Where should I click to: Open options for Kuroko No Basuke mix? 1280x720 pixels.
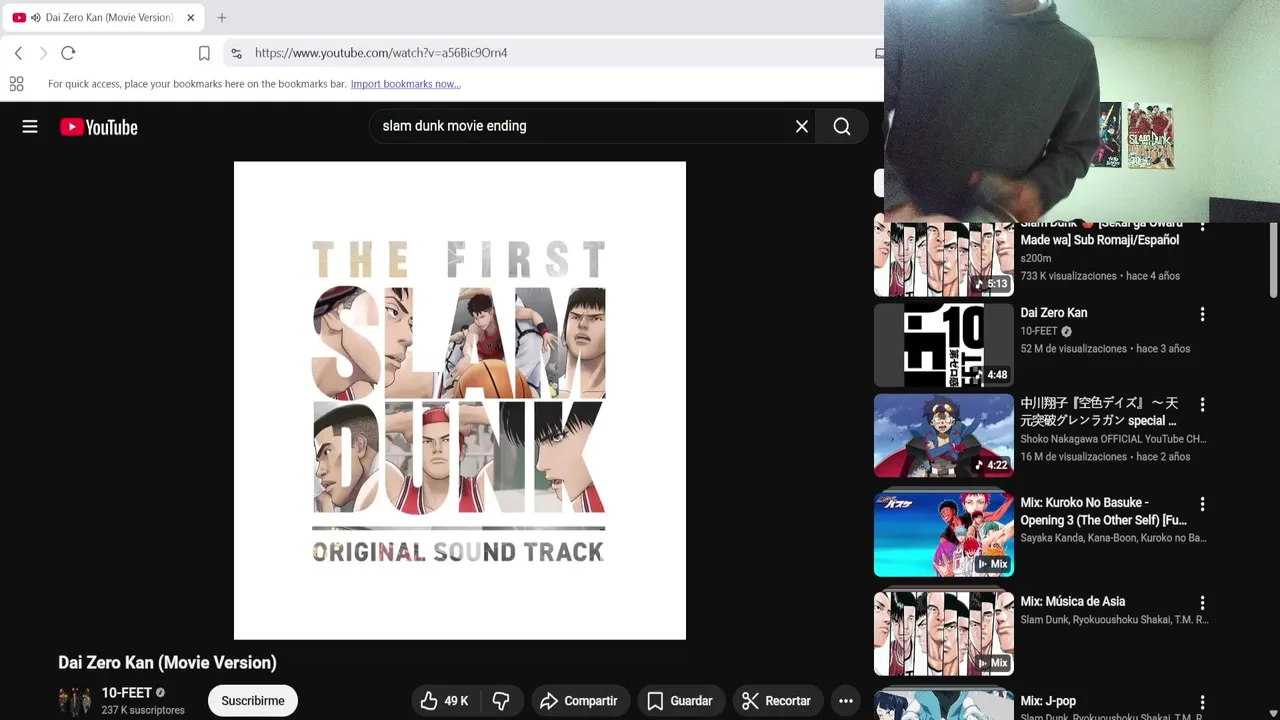[x=1202, y=504]
